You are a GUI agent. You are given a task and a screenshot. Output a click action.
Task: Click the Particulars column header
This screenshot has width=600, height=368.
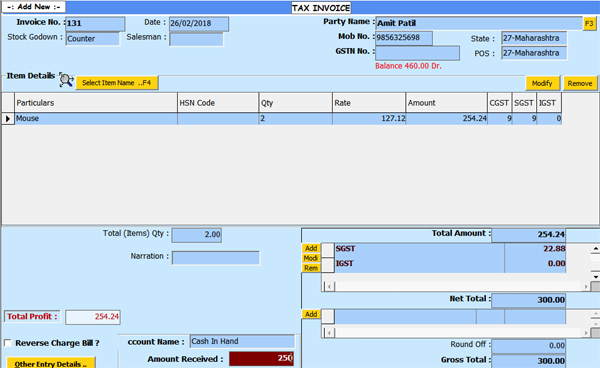(96, 103)
